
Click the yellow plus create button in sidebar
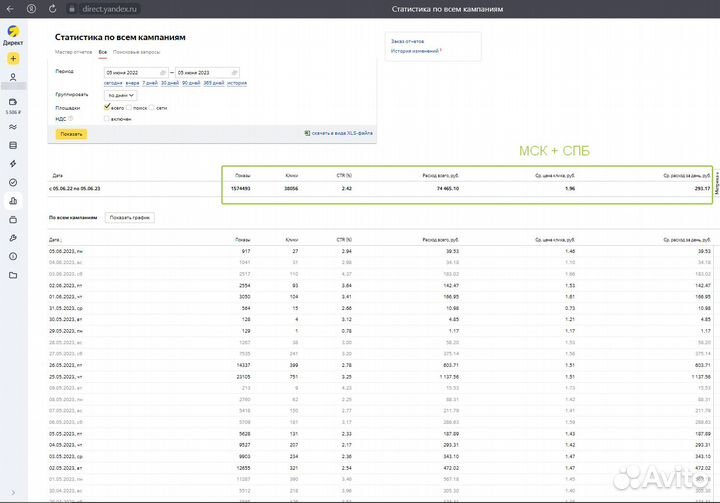(x=13, y=59)
